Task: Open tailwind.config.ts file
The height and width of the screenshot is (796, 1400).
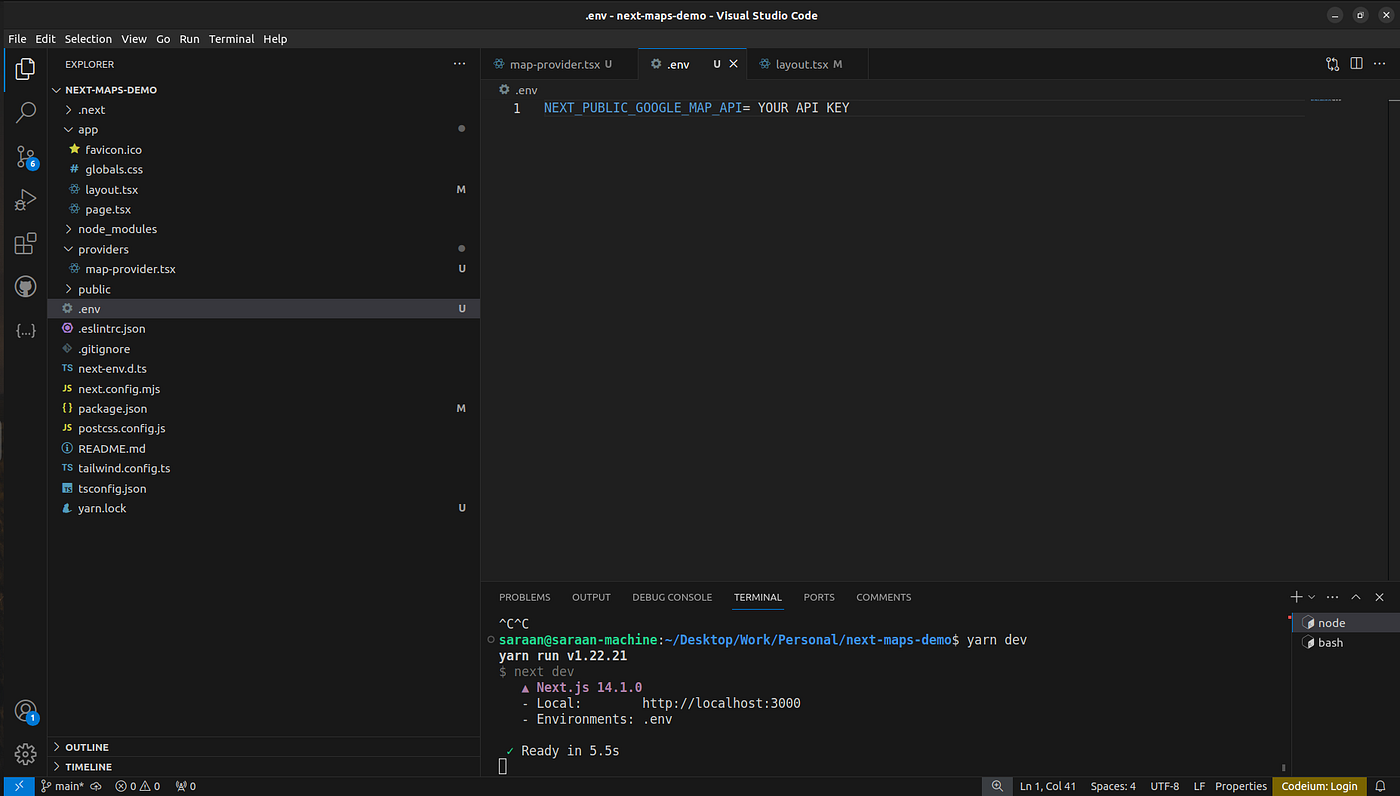Action: tap(264, 468)
